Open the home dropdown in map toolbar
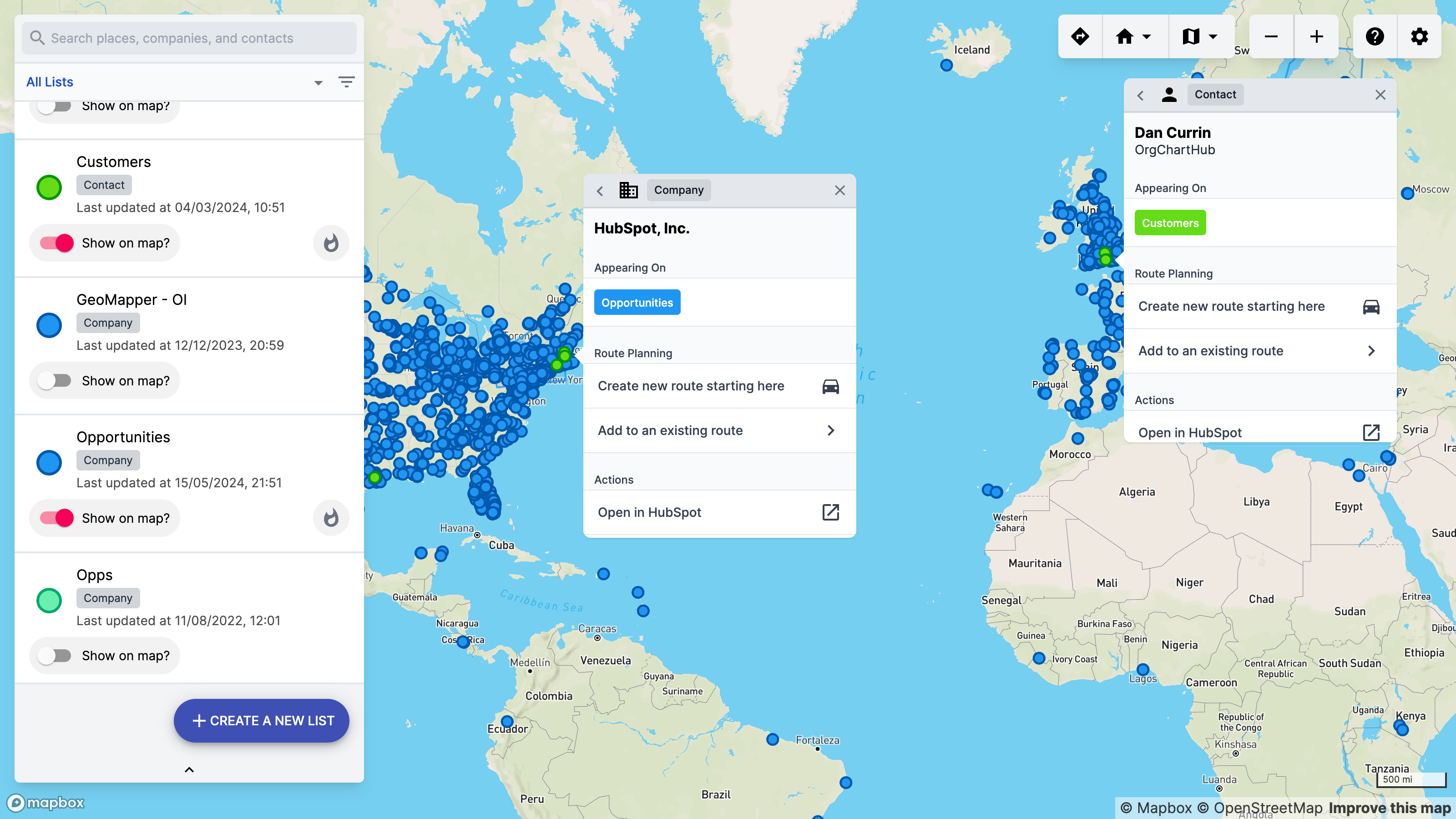This screenshot has height=819, width=1456. 1132,36
